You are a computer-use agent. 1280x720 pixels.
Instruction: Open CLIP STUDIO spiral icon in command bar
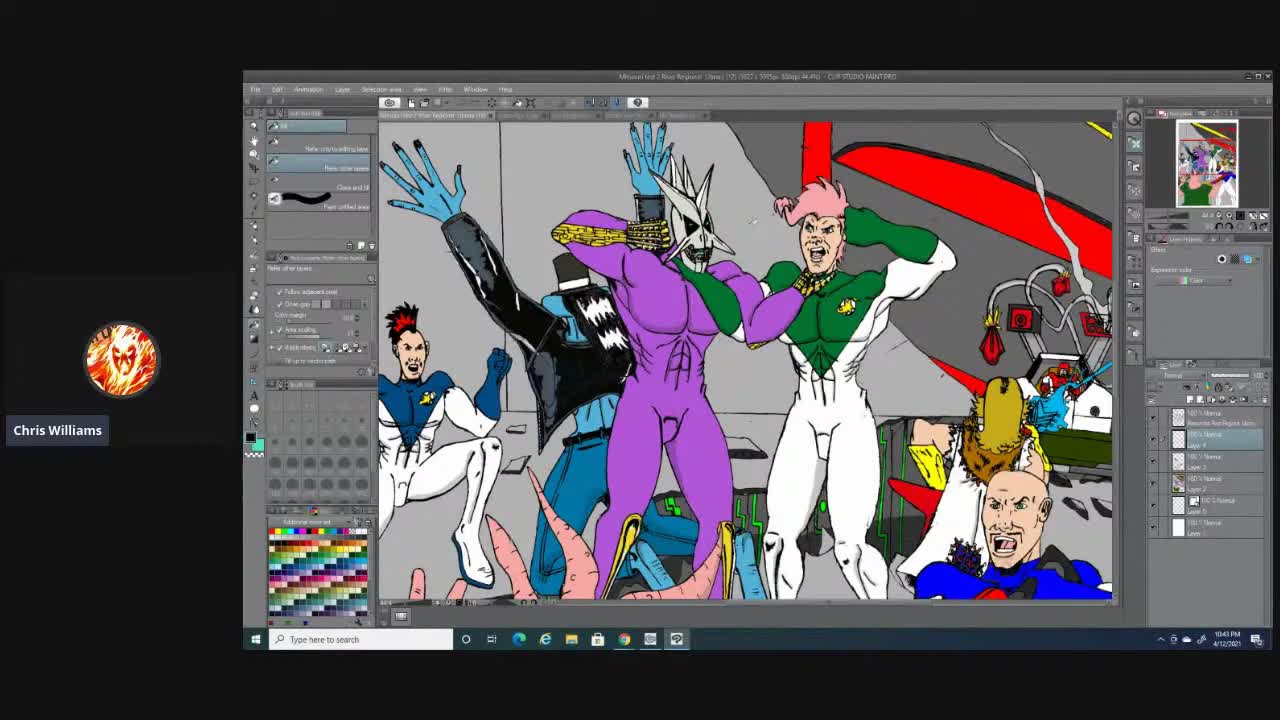(x=390, y=102)
